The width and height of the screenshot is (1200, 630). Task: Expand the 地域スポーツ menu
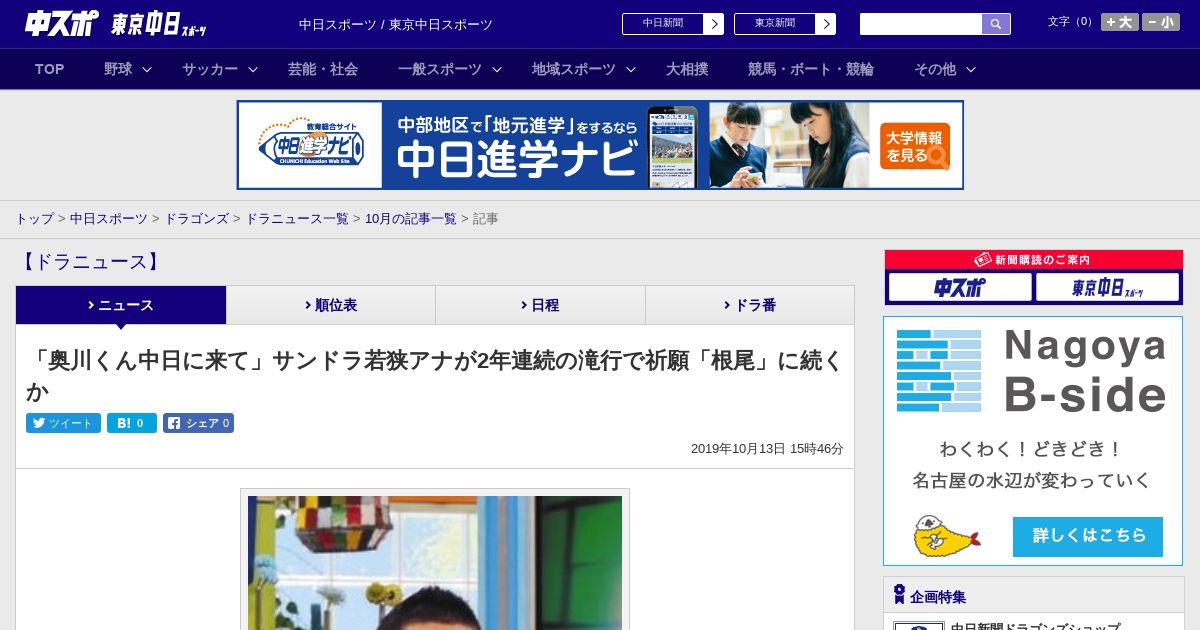[584, 69]
